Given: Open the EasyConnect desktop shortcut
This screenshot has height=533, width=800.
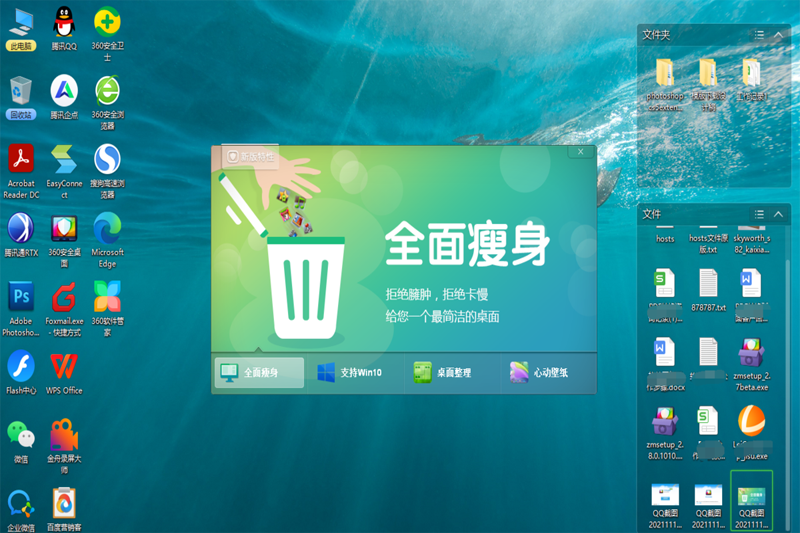Looking at the screenshot, I should (64, 160).
